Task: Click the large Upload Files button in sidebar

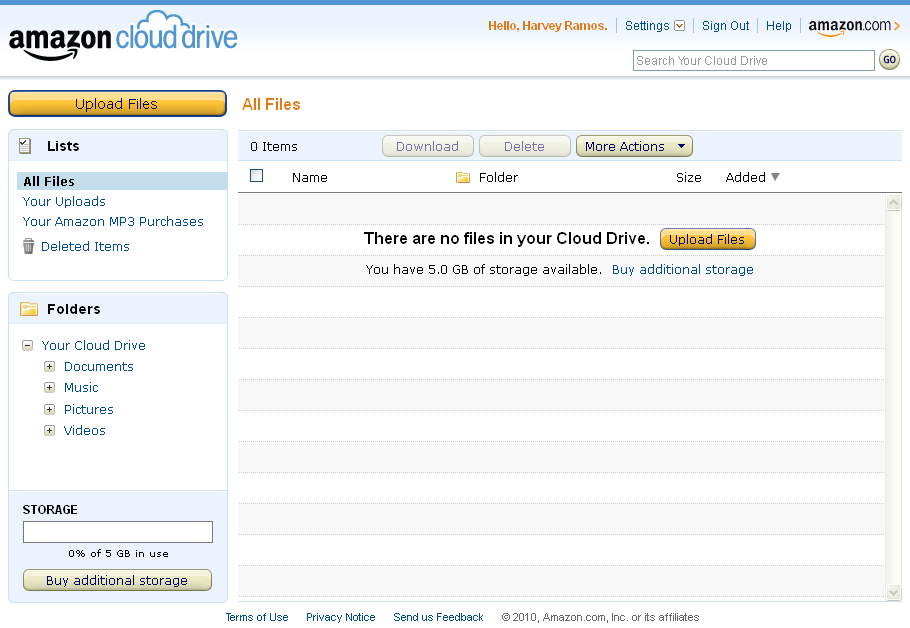Action: click(117, 104)
